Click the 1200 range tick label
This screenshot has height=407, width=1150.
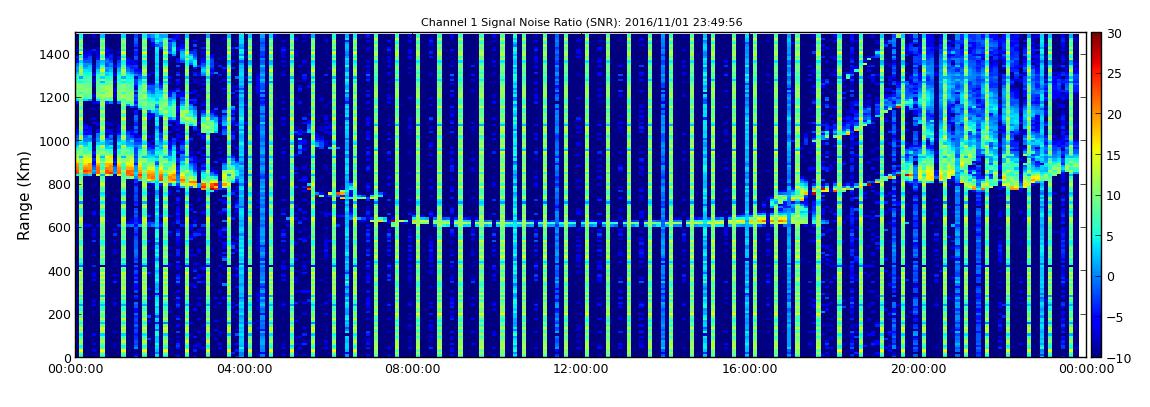coord(55,98)
